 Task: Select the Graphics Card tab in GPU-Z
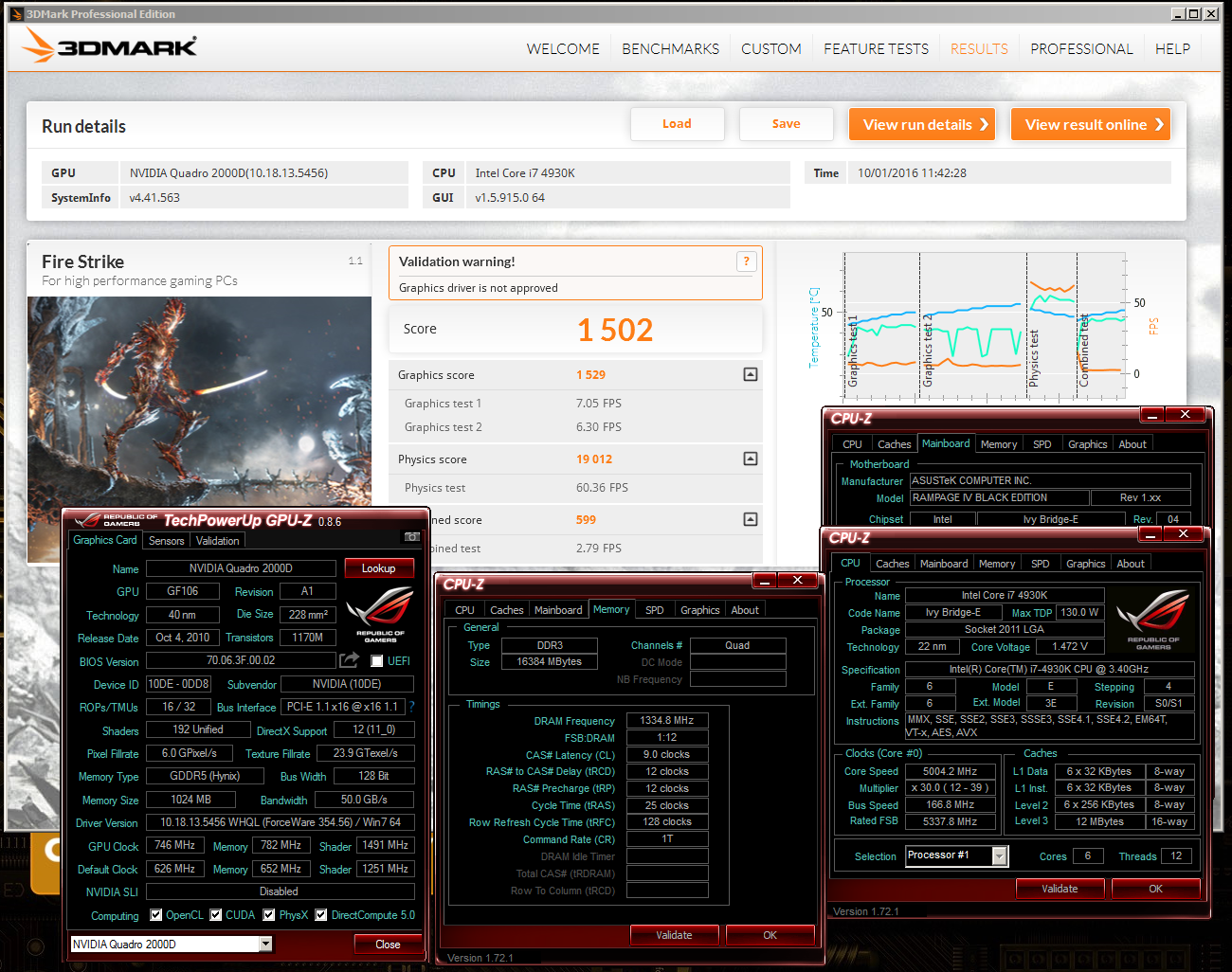click(105, 540)
